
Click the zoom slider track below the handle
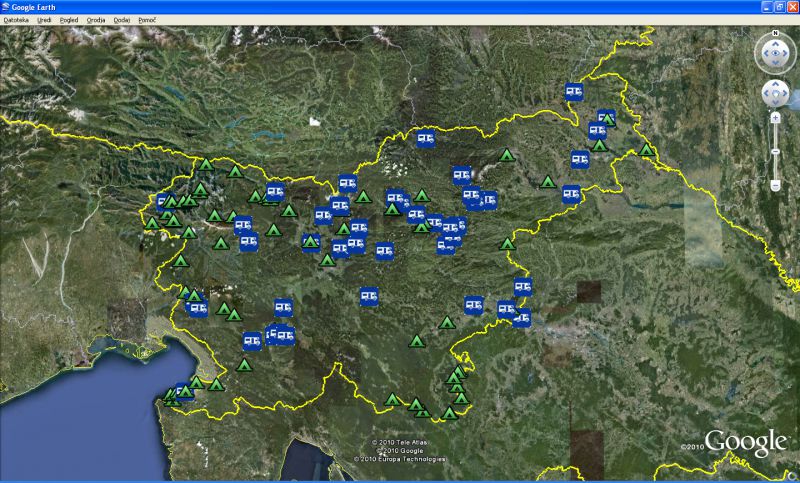776,167
